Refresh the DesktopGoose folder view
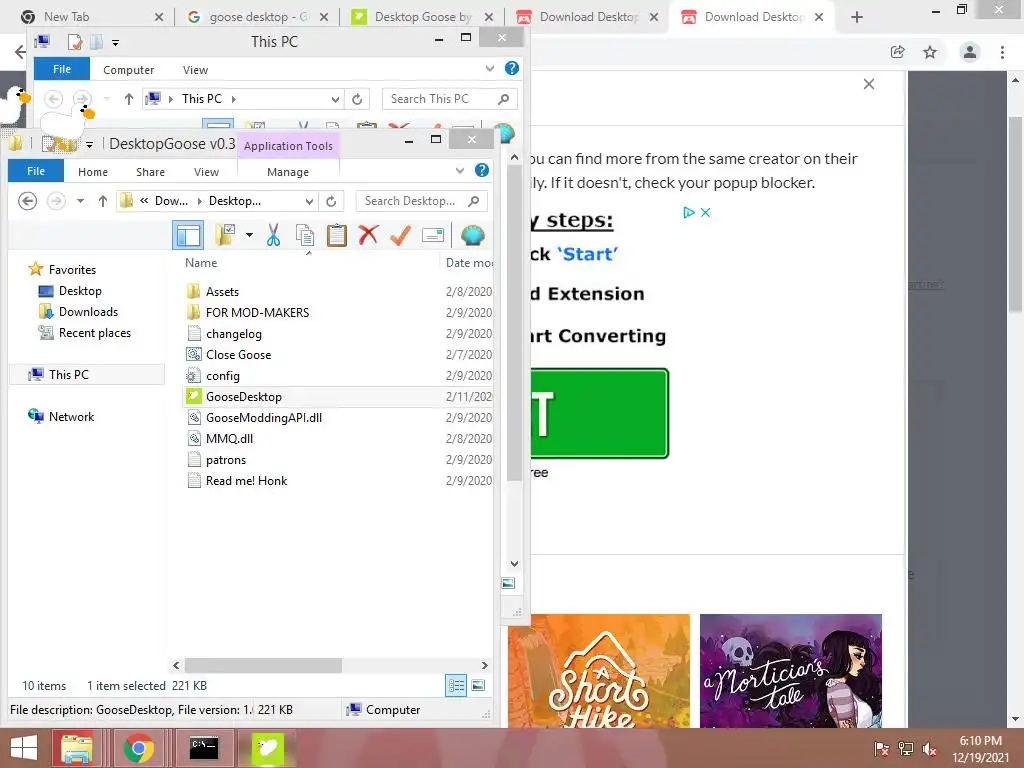 click(x=331, y=201)
